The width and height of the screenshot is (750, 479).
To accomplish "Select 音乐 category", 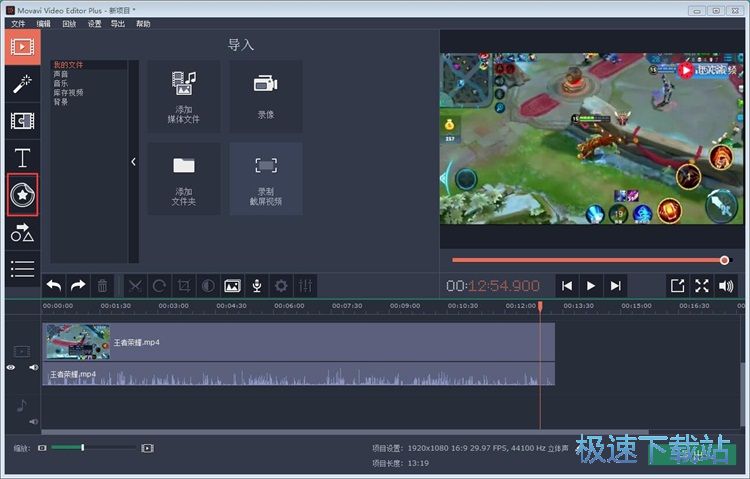I will (x=61, y=83).
